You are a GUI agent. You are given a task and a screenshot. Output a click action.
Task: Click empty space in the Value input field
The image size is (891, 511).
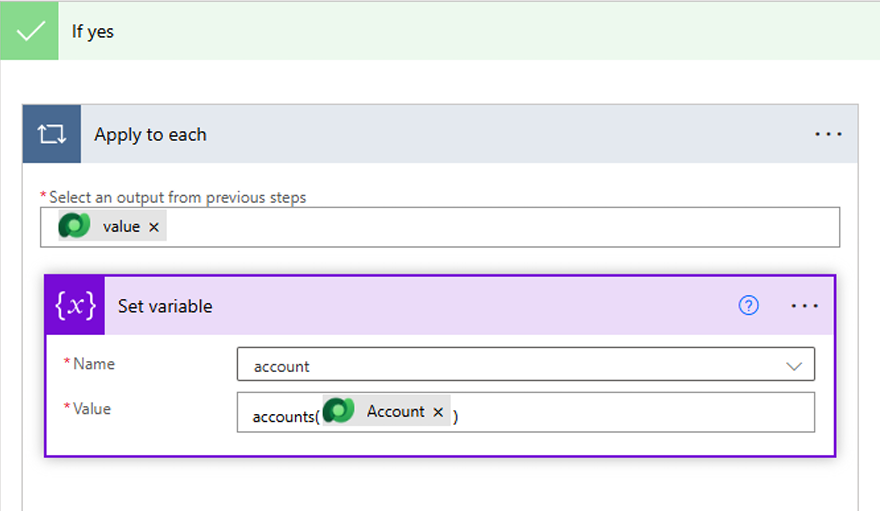[630, 412]
